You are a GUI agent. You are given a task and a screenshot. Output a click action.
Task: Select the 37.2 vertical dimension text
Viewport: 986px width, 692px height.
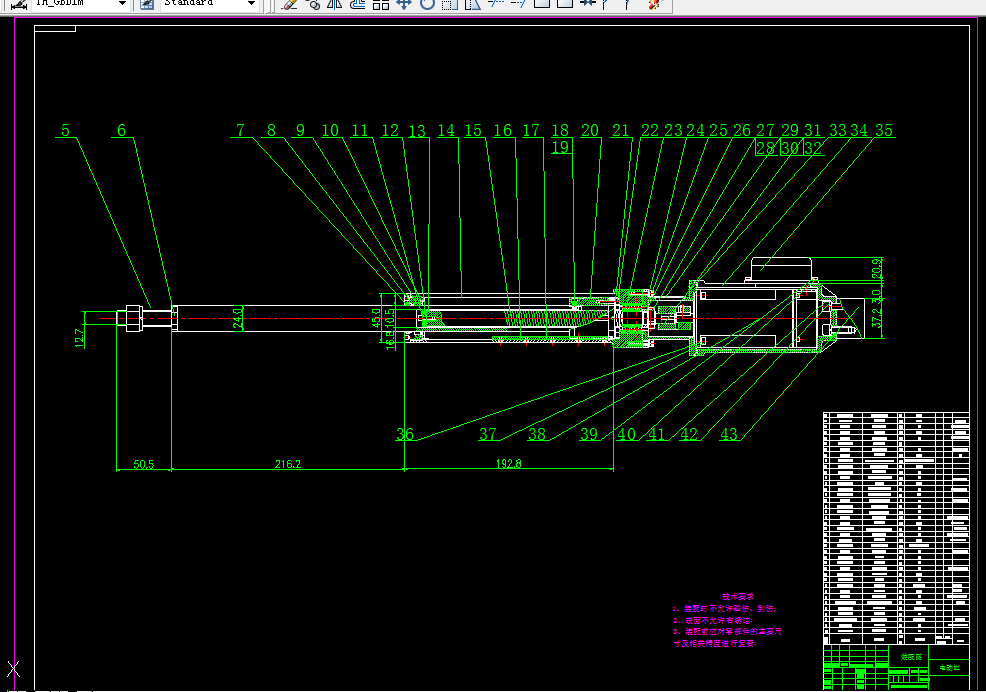tap(877, 318)
